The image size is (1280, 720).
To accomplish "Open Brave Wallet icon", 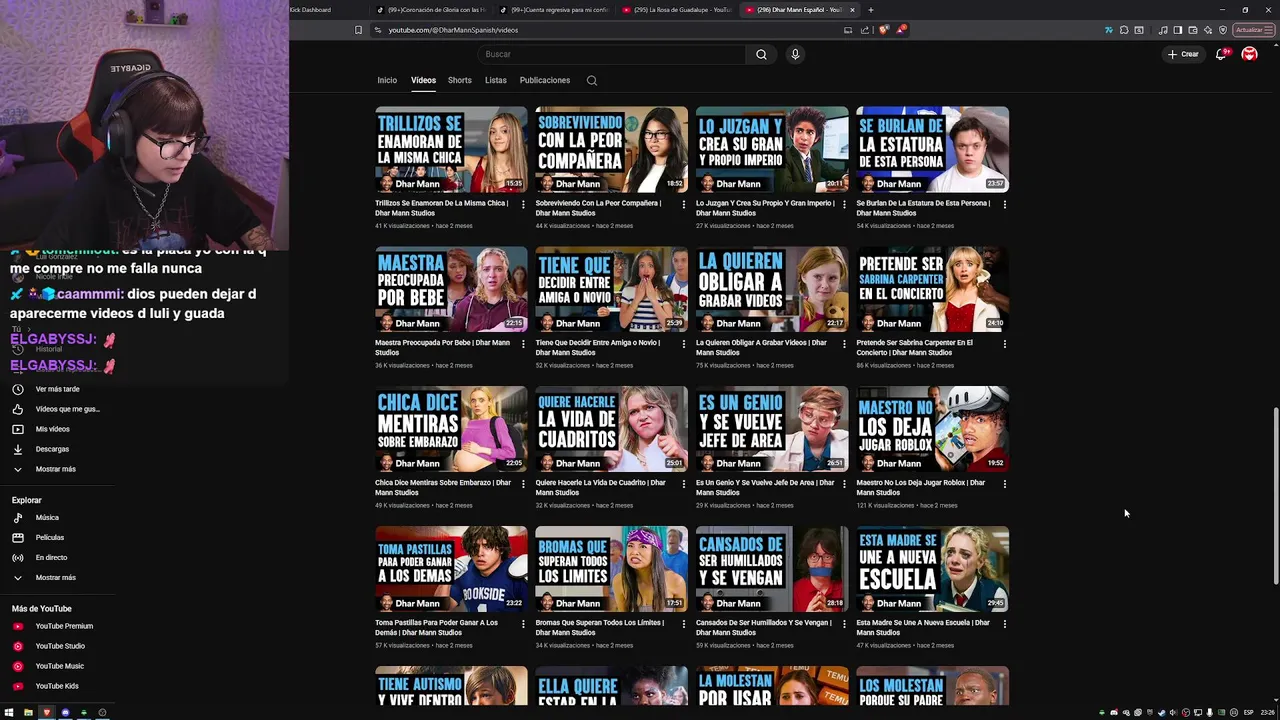I will (x=1192, y=30).
